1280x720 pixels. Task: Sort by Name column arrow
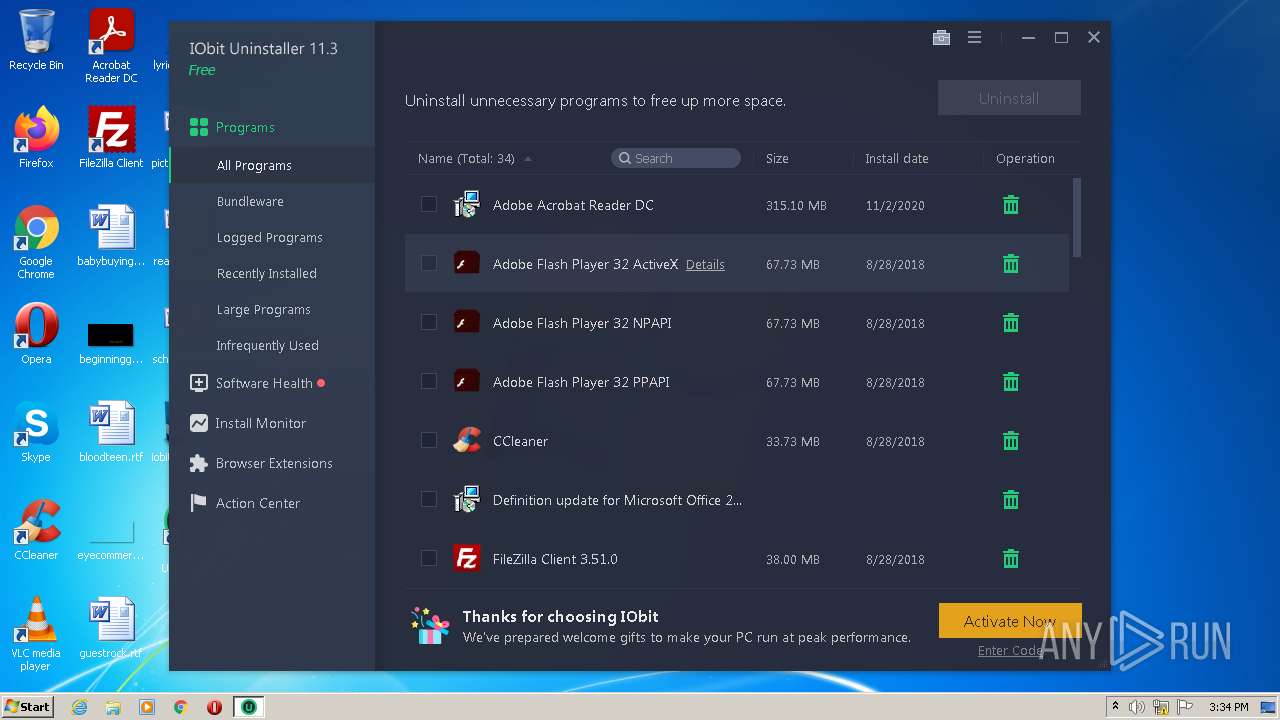click(528, 159)
